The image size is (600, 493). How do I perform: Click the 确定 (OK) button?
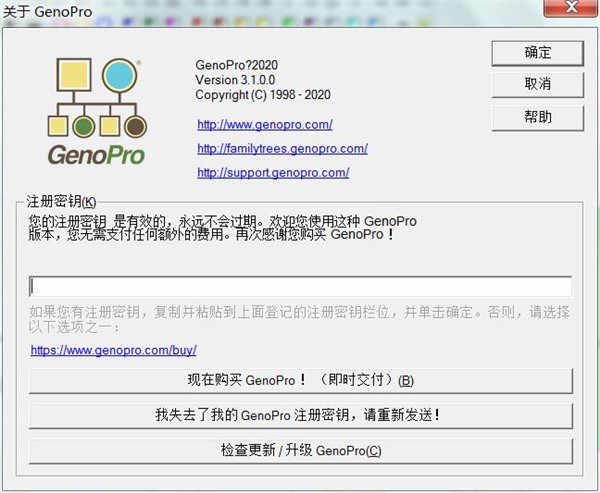[537, 53]
